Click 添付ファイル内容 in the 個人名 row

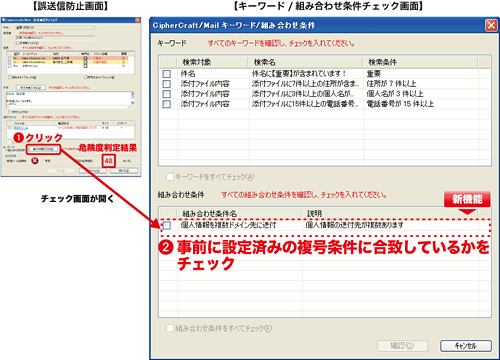pos(205,94)
